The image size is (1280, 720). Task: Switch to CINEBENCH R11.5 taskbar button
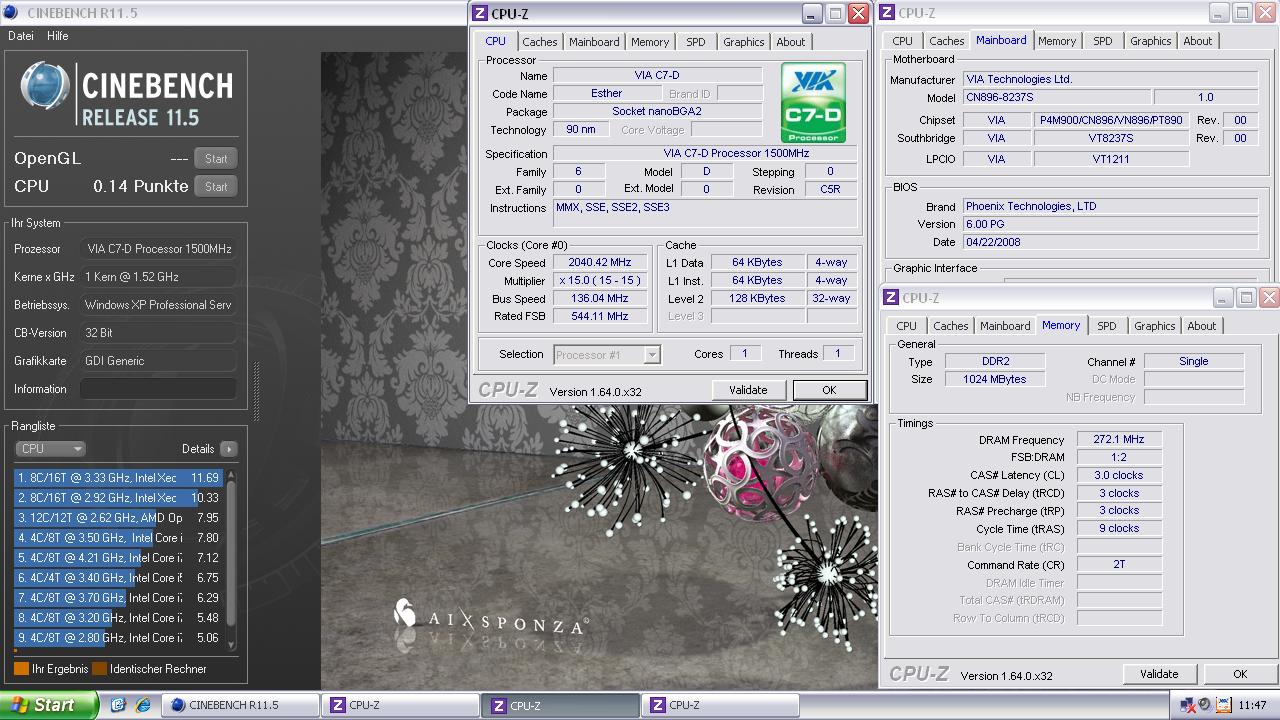(x=240, y=705)
